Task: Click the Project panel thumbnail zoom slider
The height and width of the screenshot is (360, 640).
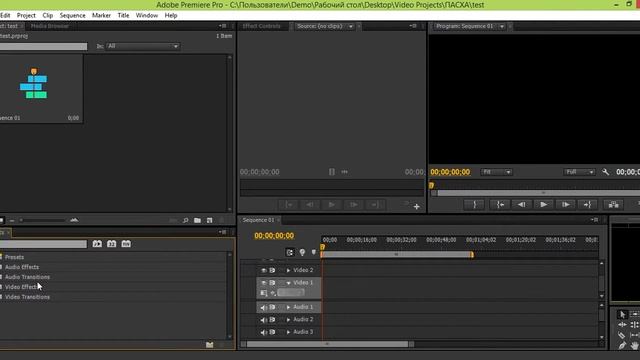Action: click(42, 220)
